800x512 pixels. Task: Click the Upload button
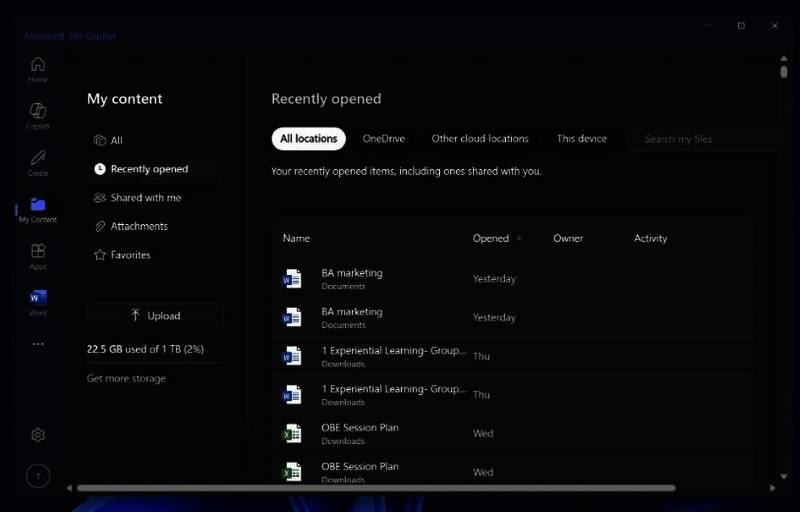pyautogui.click(x=155, y=315)
